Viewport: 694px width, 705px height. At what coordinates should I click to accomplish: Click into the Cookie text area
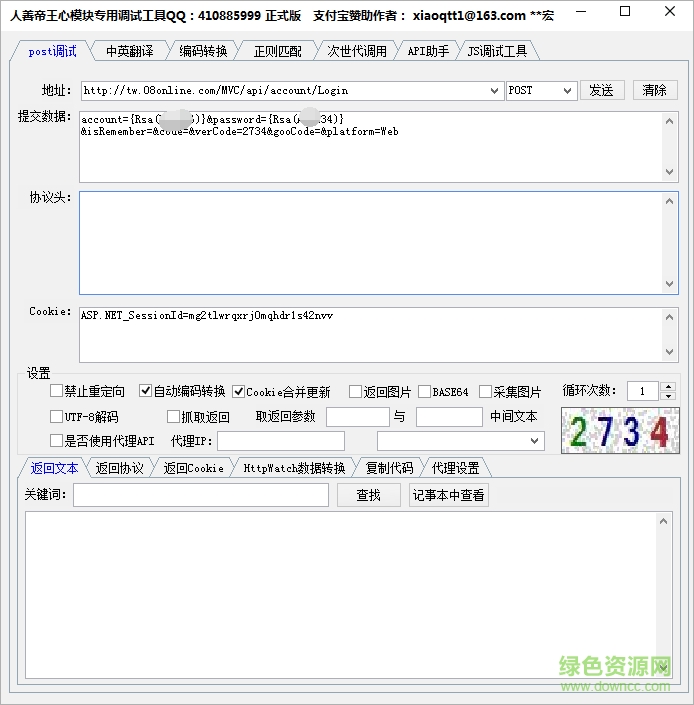(x=378, y=335)
